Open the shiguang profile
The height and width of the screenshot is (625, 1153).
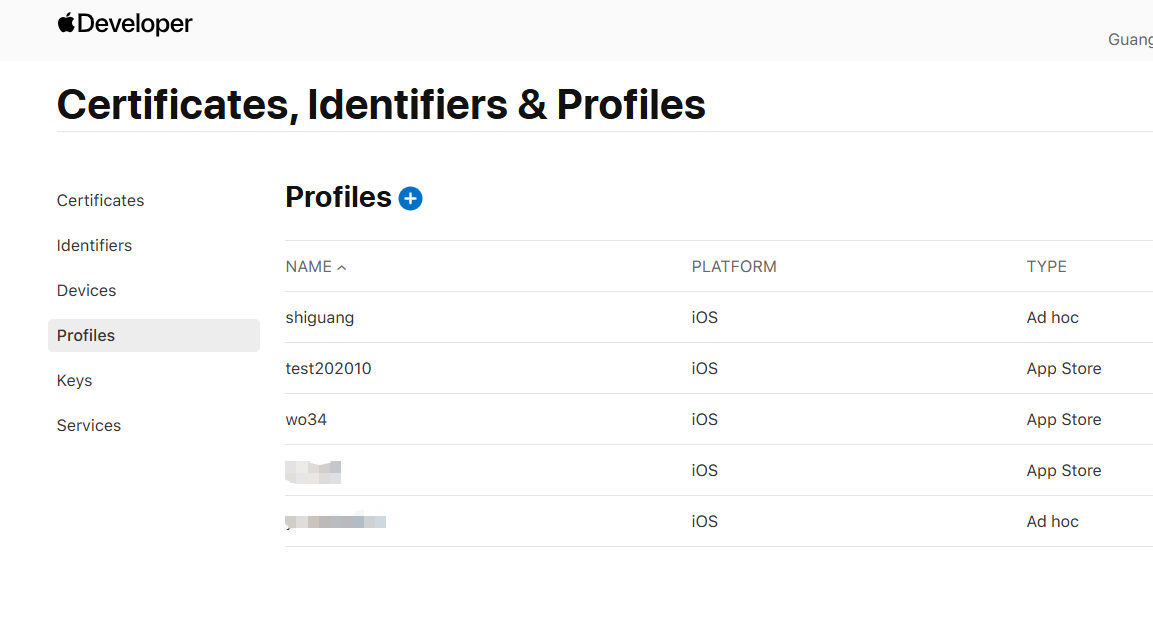(x=320, y=318)
